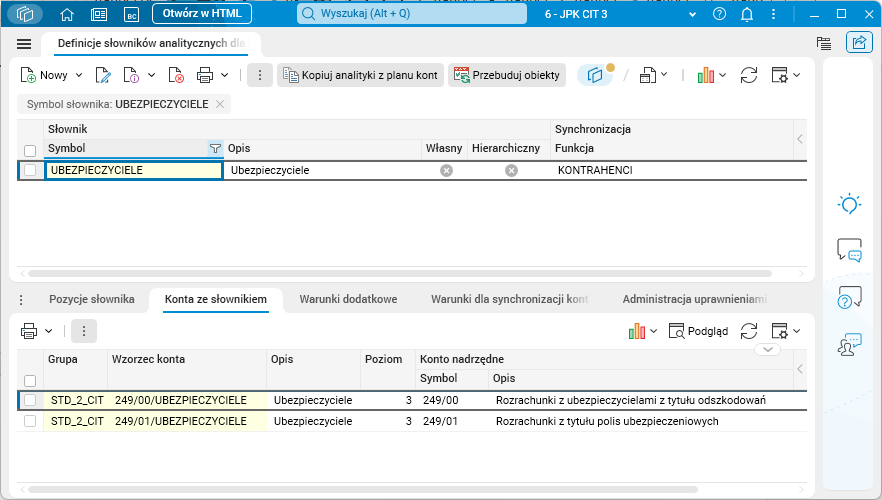
Task: Select the Konta ze słownikiem tab
Action: [x=215, y=299]
